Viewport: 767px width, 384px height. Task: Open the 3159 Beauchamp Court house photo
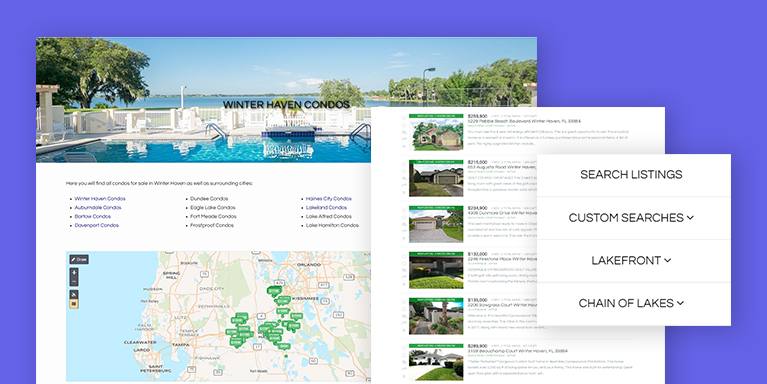coord(436,362)
